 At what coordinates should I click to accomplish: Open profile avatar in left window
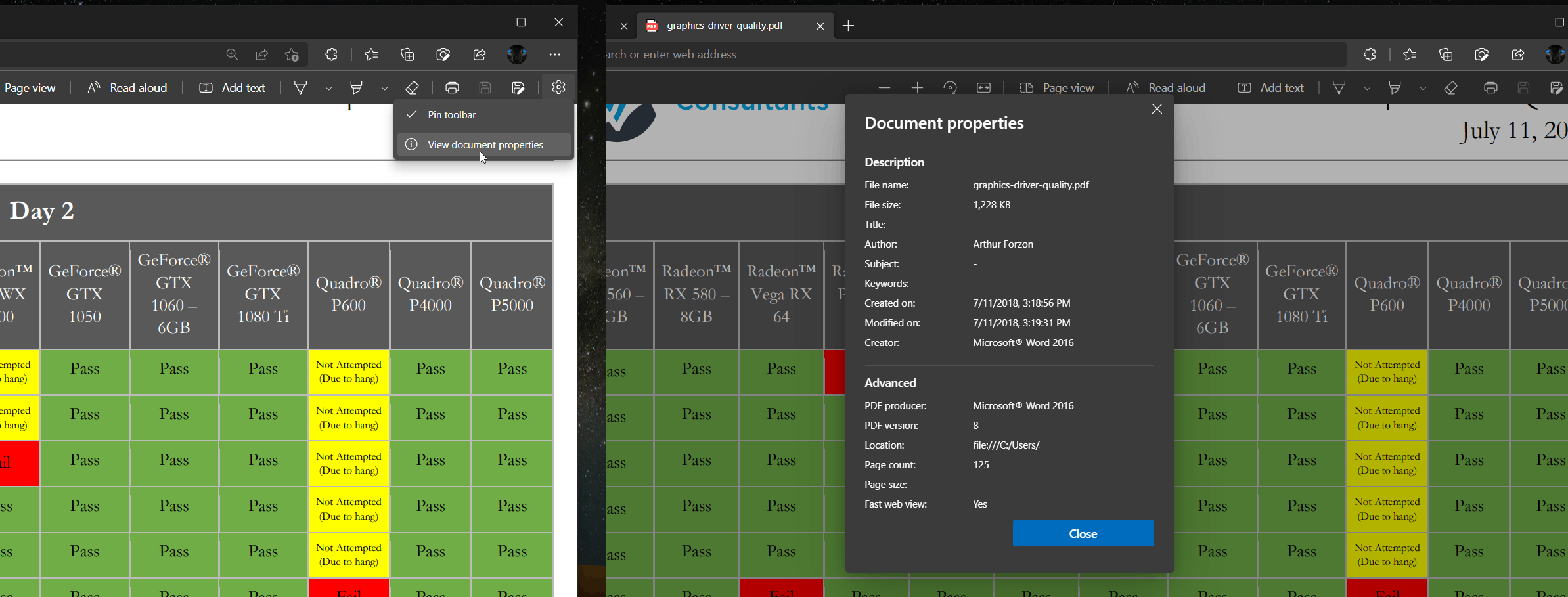[x=517, y=55]
